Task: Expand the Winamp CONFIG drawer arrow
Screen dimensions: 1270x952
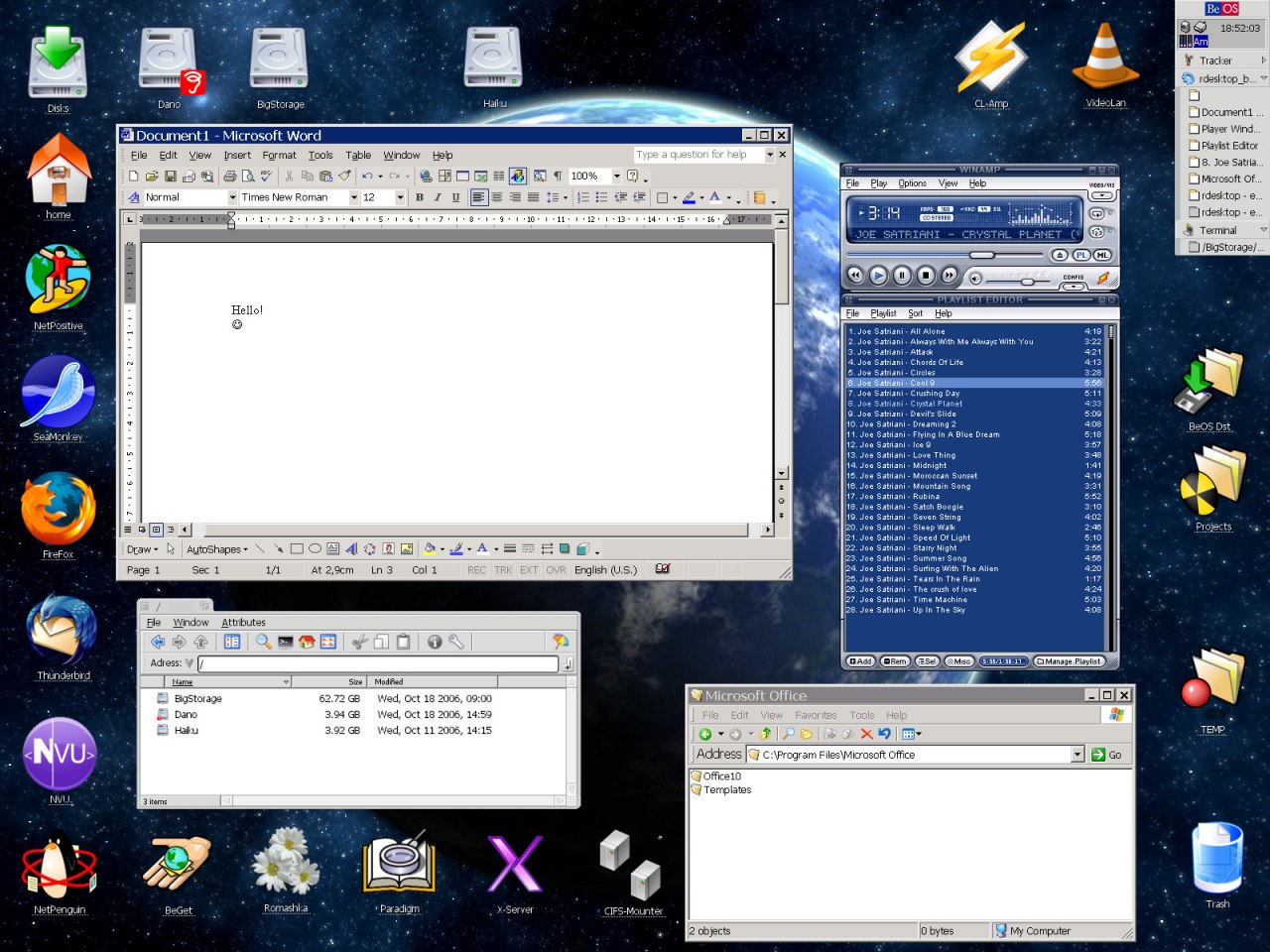Action: pyautogui.click(x=1074, y=287)
